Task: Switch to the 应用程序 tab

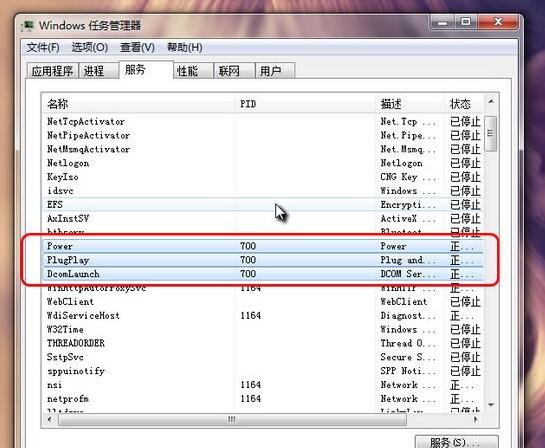Action: [x=52, y=71]
